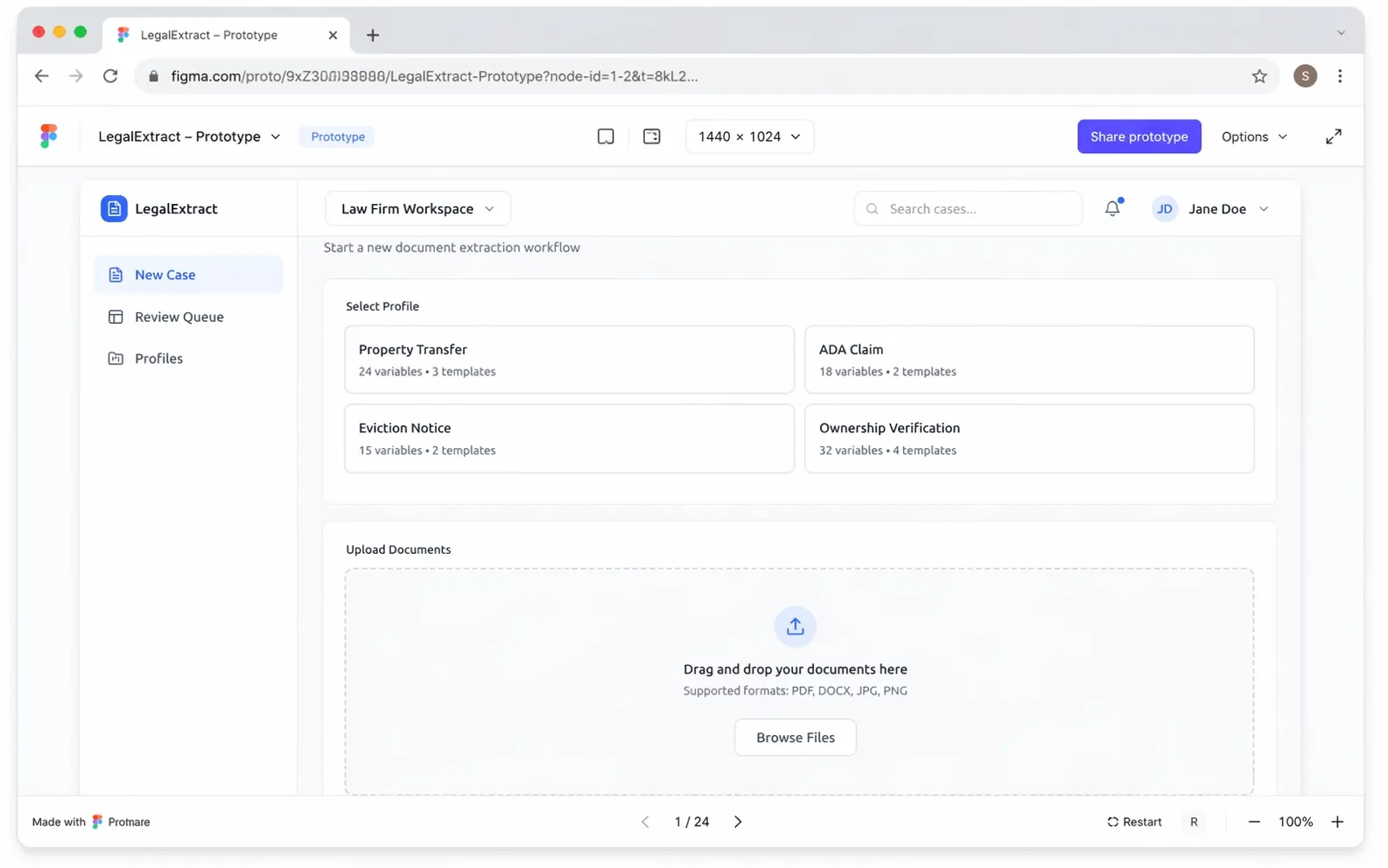This screenshot has width=1388, height=868.
Task: Click the Upload Documents heading
Action: 398,549
